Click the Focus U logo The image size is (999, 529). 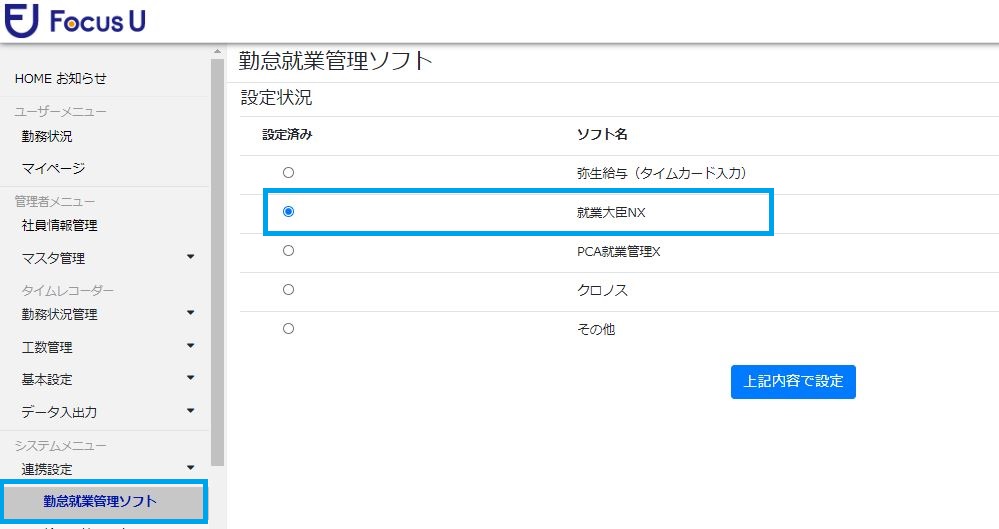pyautogui.click(x=75, y=21)
